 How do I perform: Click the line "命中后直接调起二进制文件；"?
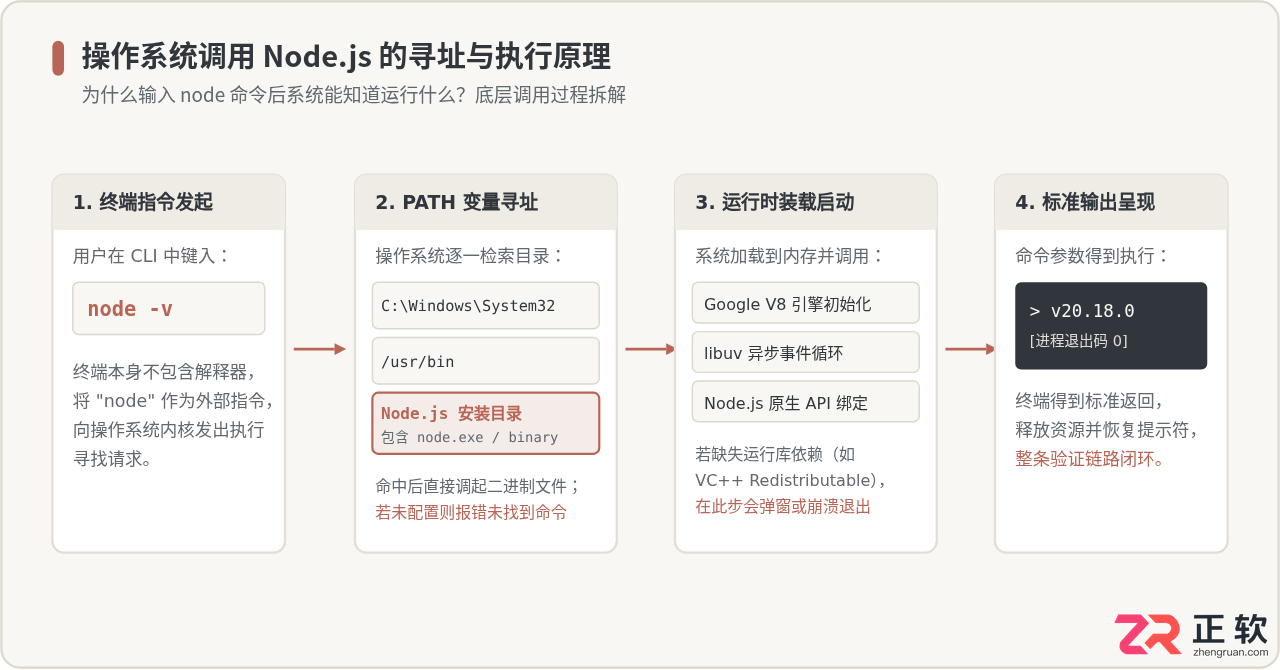[x=478, y=486]
